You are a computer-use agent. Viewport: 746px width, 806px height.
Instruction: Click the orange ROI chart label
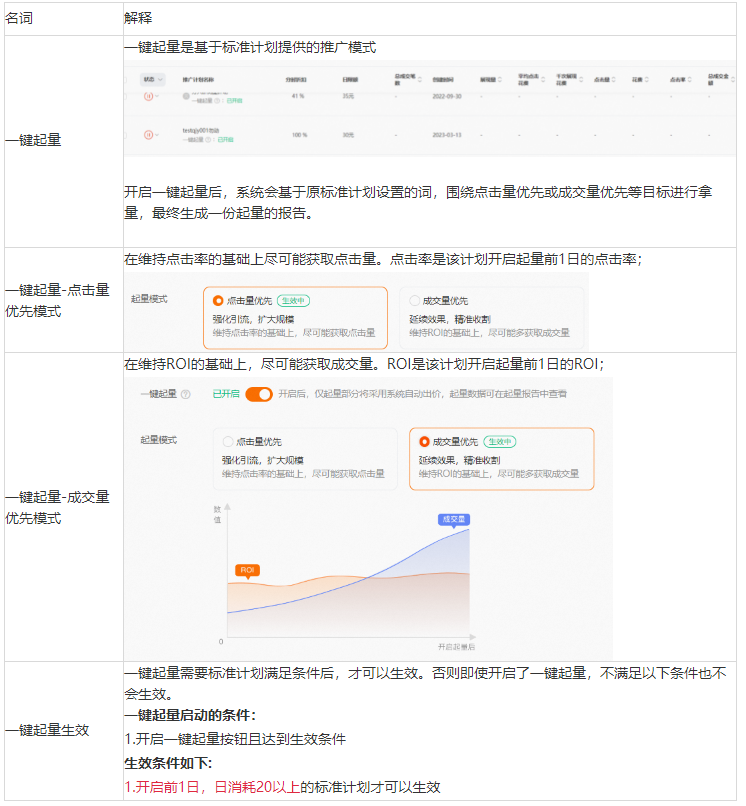247,570
